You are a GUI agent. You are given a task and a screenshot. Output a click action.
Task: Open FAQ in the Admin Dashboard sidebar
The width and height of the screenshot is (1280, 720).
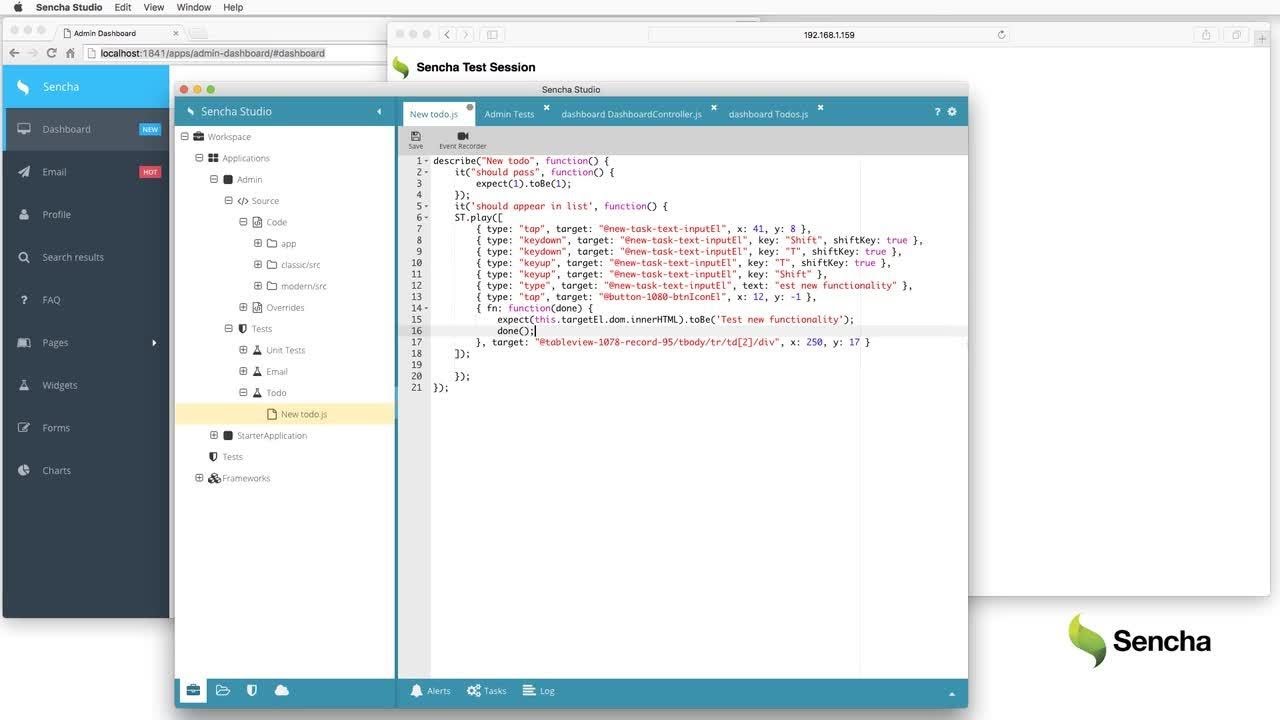(x=86, y=300)
